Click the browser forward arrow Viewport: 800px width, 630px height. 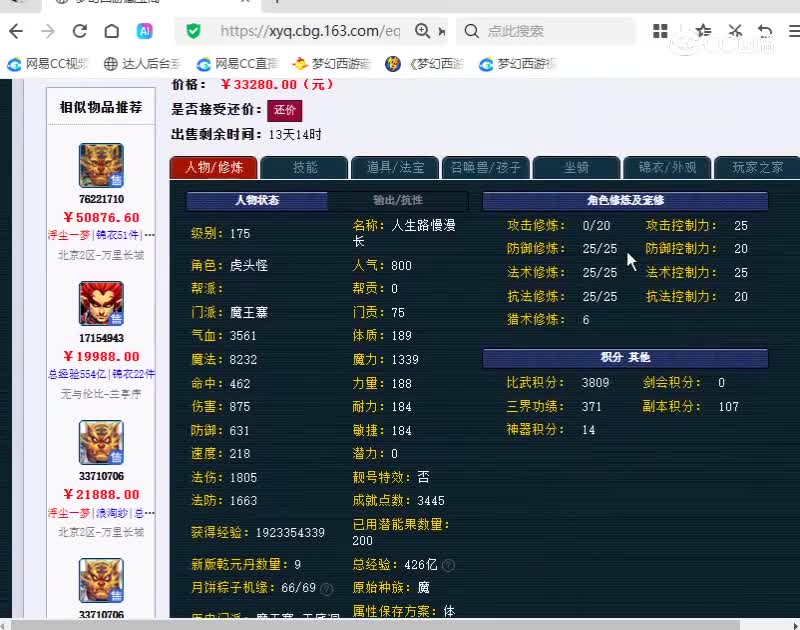(x=48, y=31)
